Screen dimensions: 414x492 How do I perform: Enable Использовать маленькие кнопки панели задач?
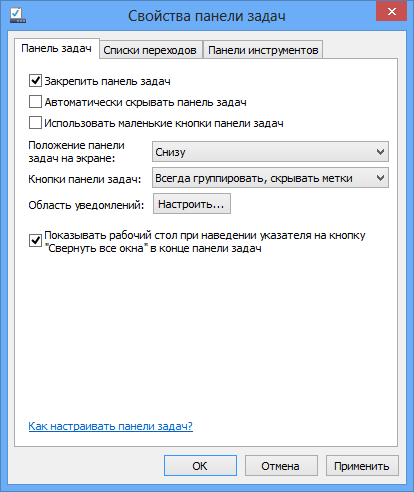tap(35, 123)
